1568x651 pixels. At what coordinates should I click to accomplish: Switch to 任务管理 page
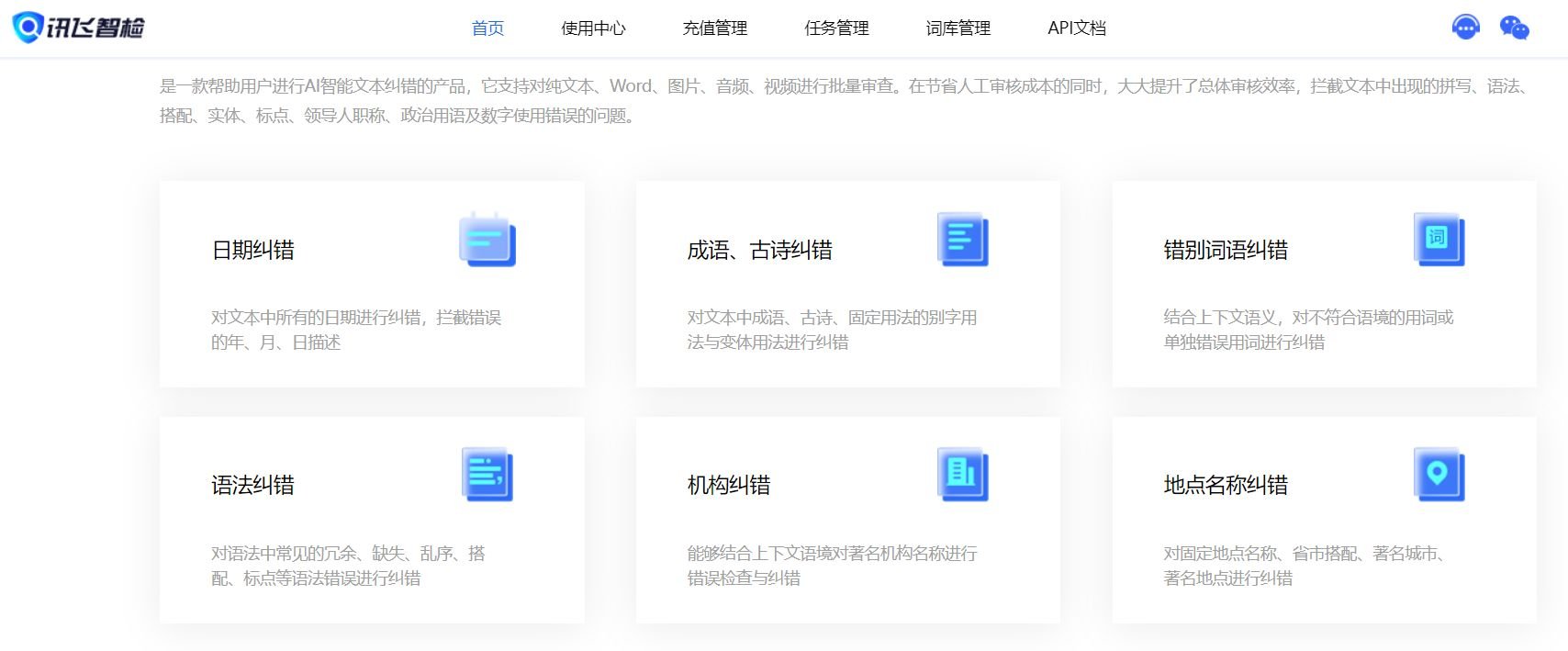tap(836, 28)
